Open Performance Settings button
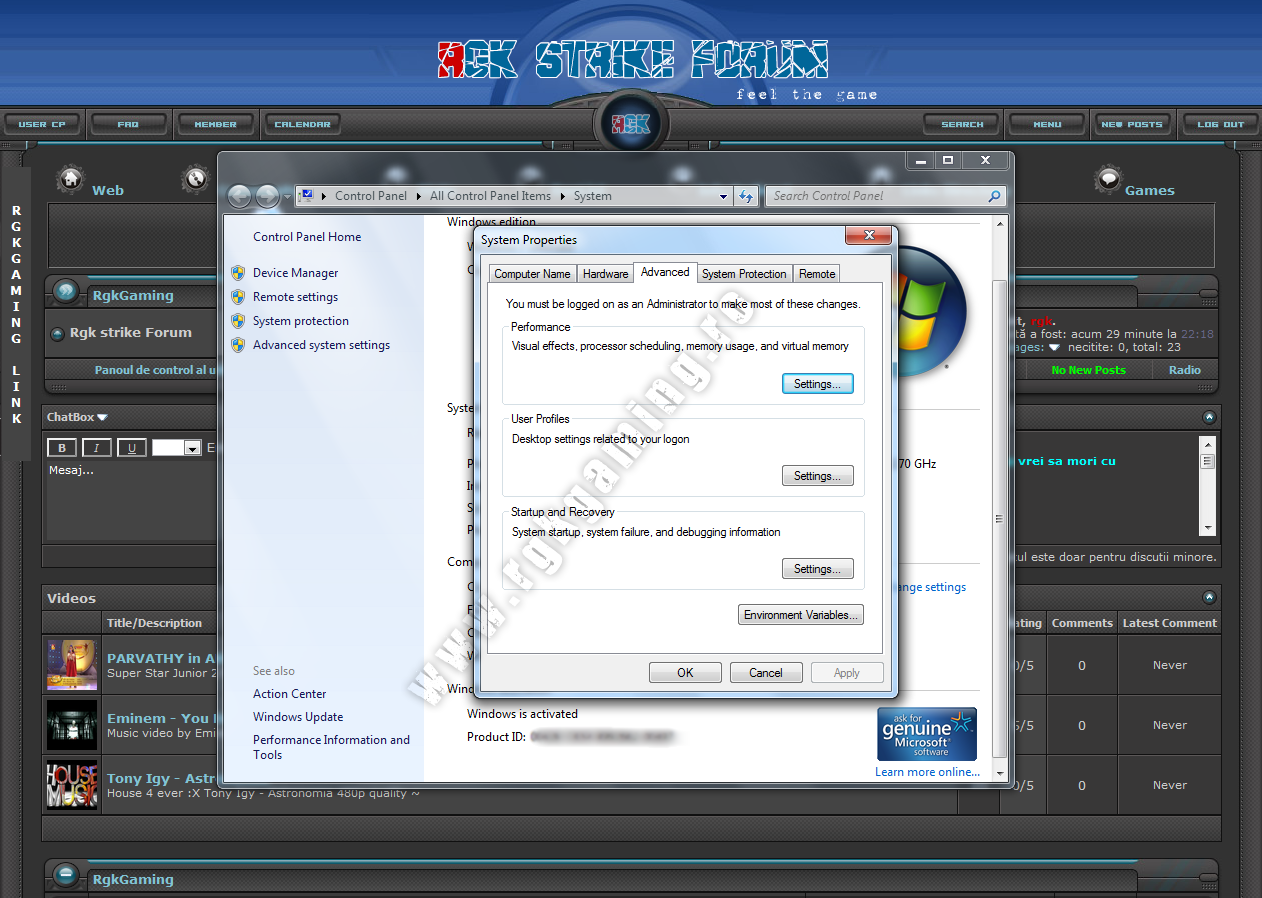The width and height of the screenshot is (1262, 898). point(817,384)
